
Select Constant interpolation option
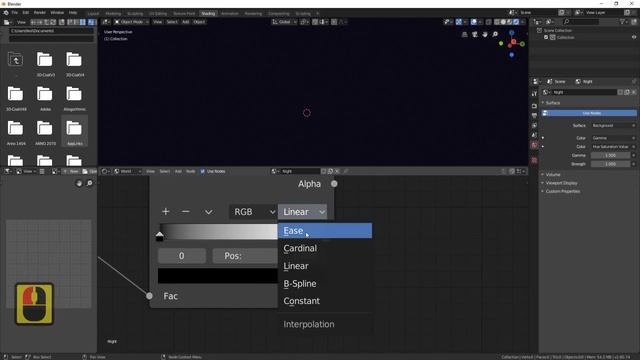click(325, 301)
